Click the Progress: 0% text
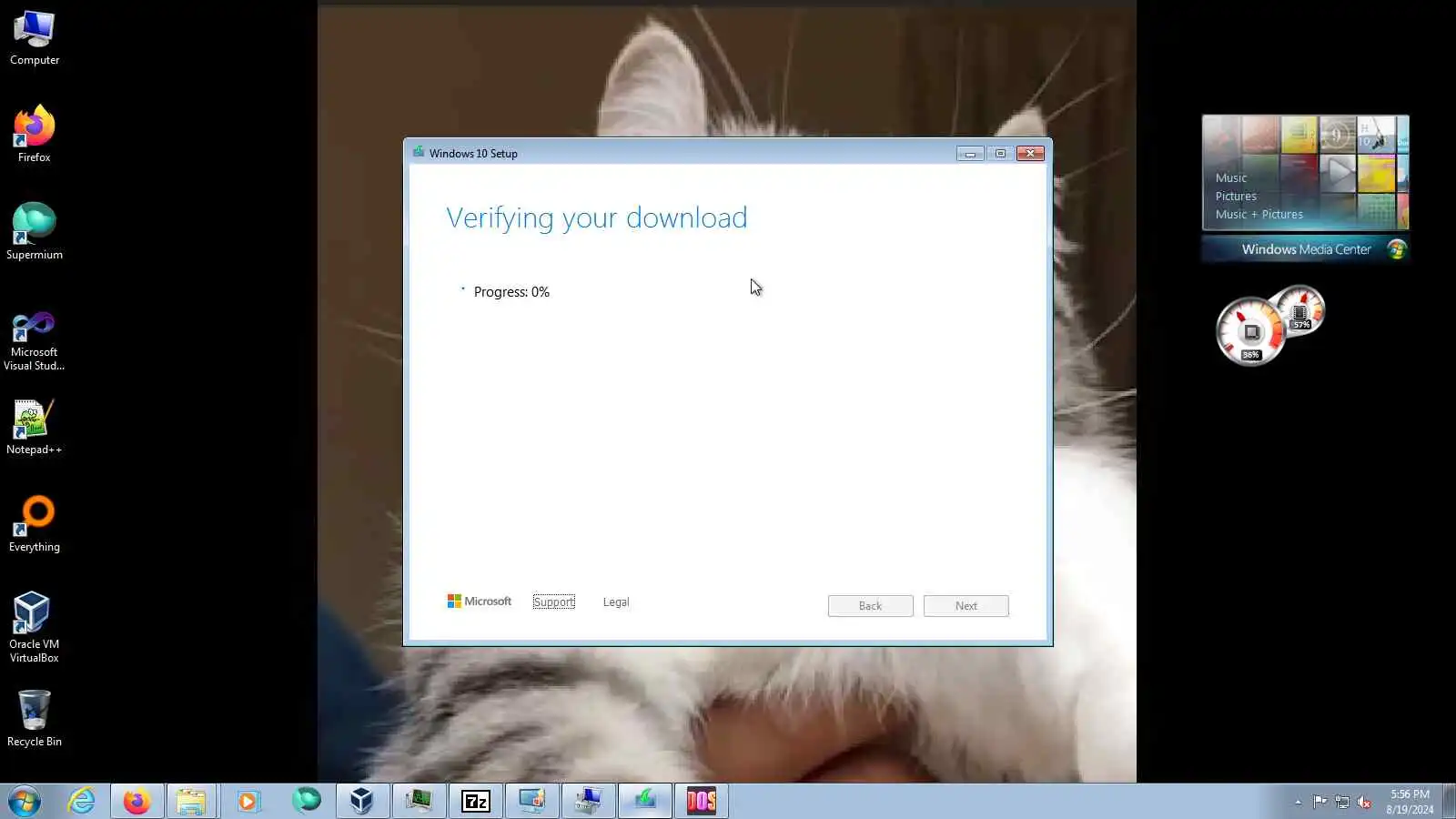Image resolution: width=1456 pixels, height=819 pixels. 511,292
